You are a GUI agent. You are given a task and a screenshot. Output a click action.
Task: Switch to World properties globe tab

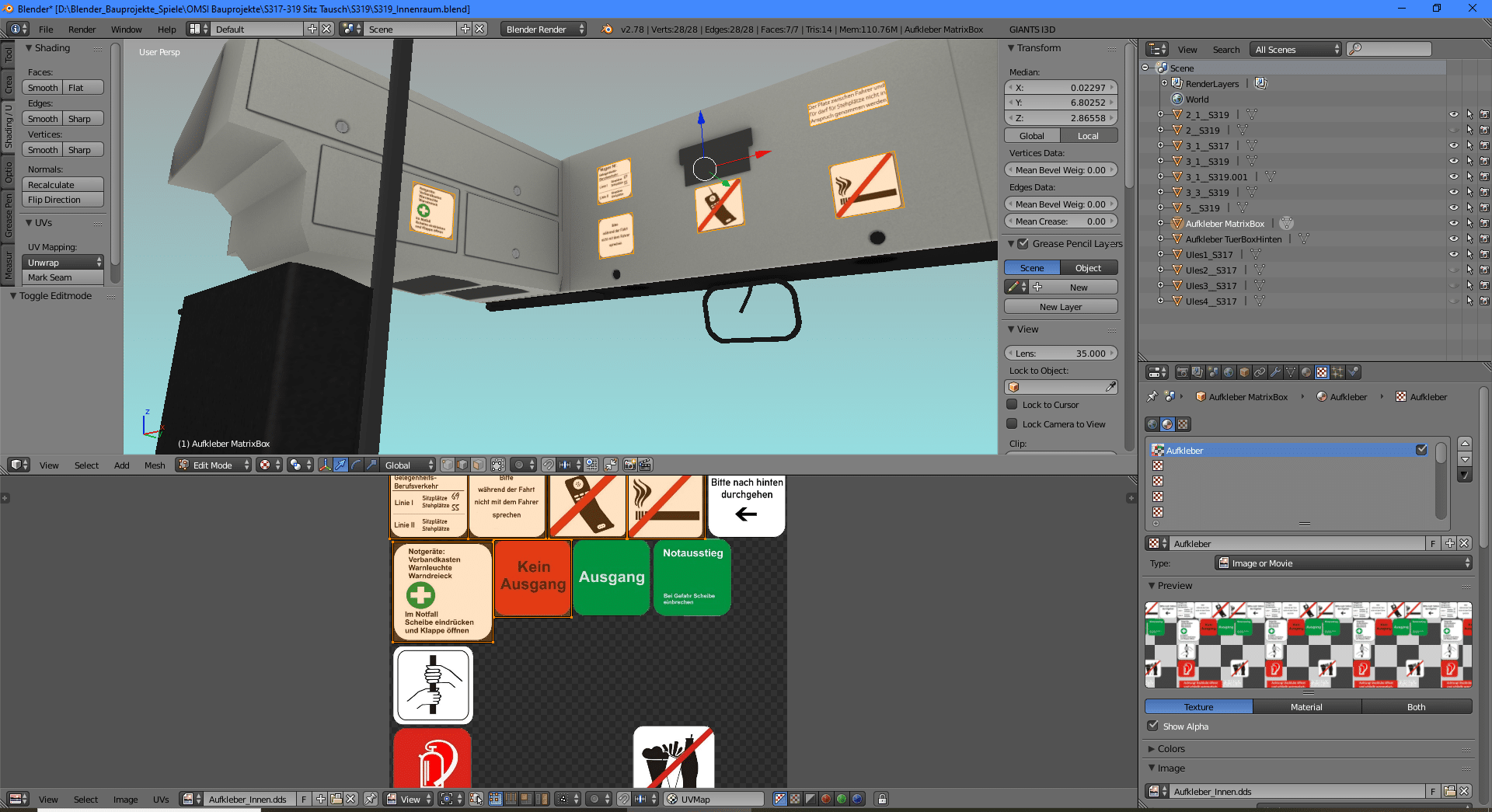[1229, 372]
